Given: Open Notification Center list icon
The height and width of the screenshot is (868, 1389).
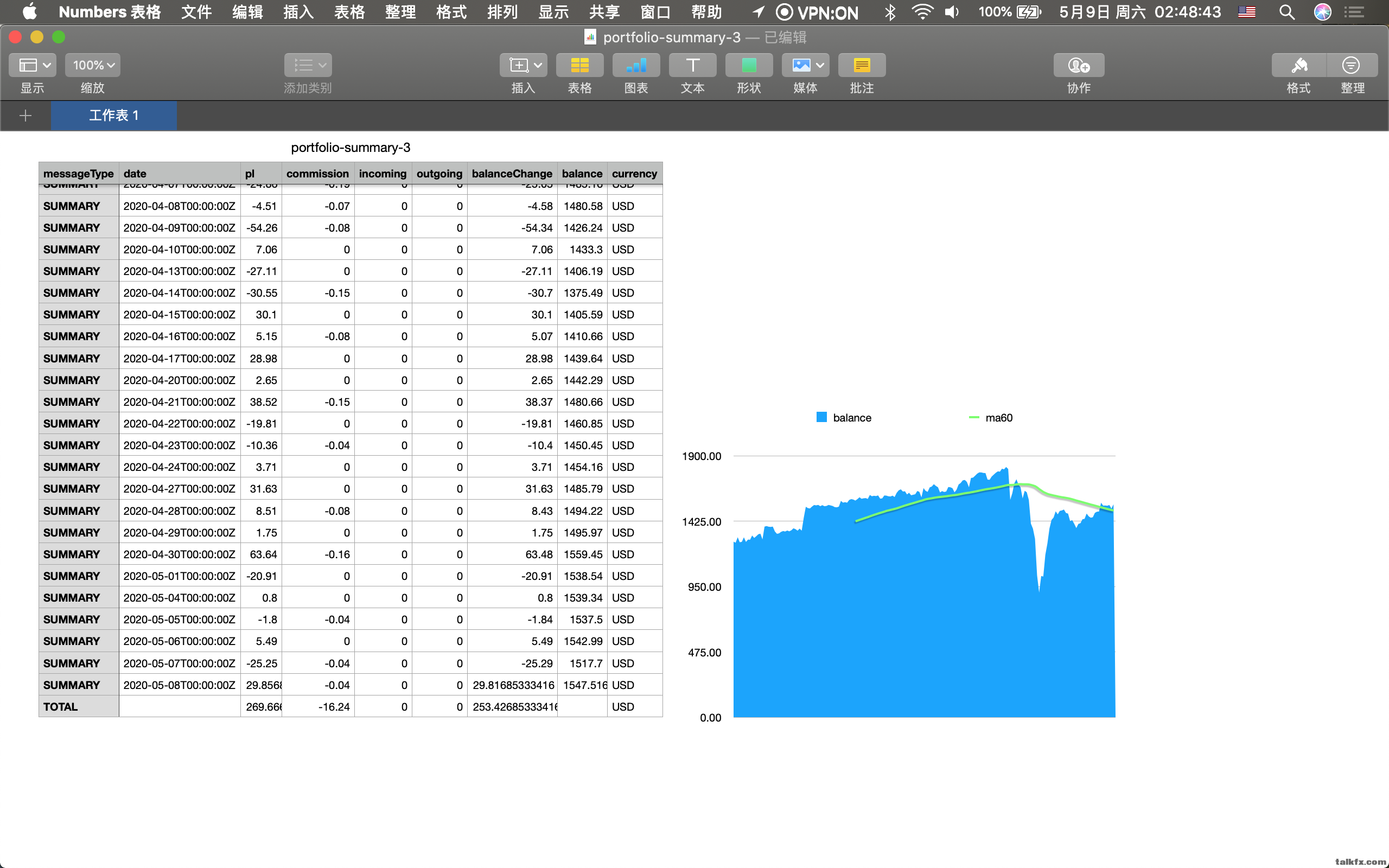Looking at the screenshot, I should tap(1354, 12).
